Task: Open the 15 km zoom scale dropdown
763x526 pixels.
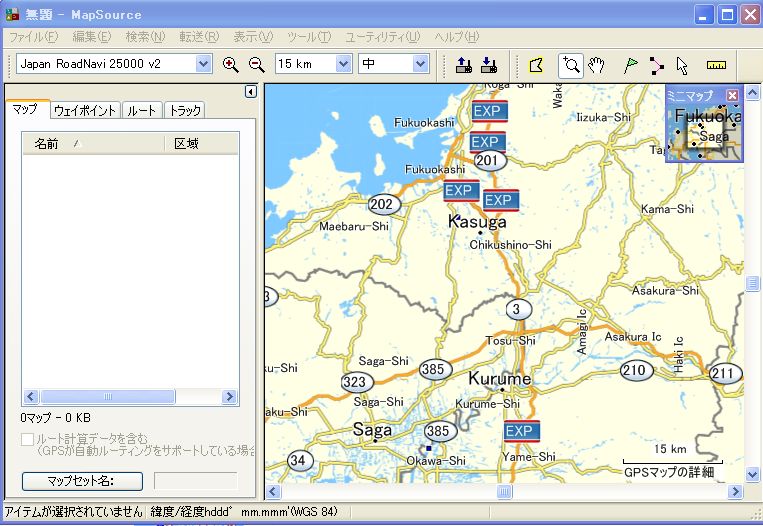Action: point(343,64)
